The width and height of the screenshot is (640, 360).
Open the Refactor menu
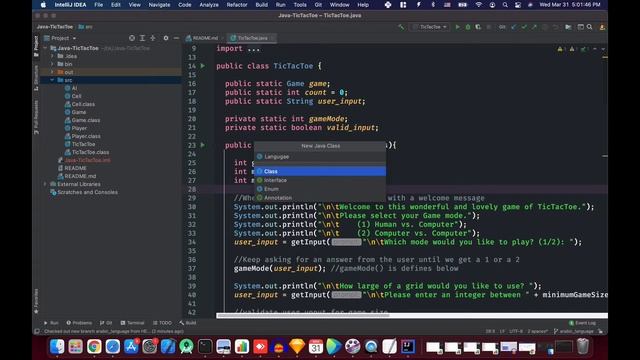click(x=237, y=5)
